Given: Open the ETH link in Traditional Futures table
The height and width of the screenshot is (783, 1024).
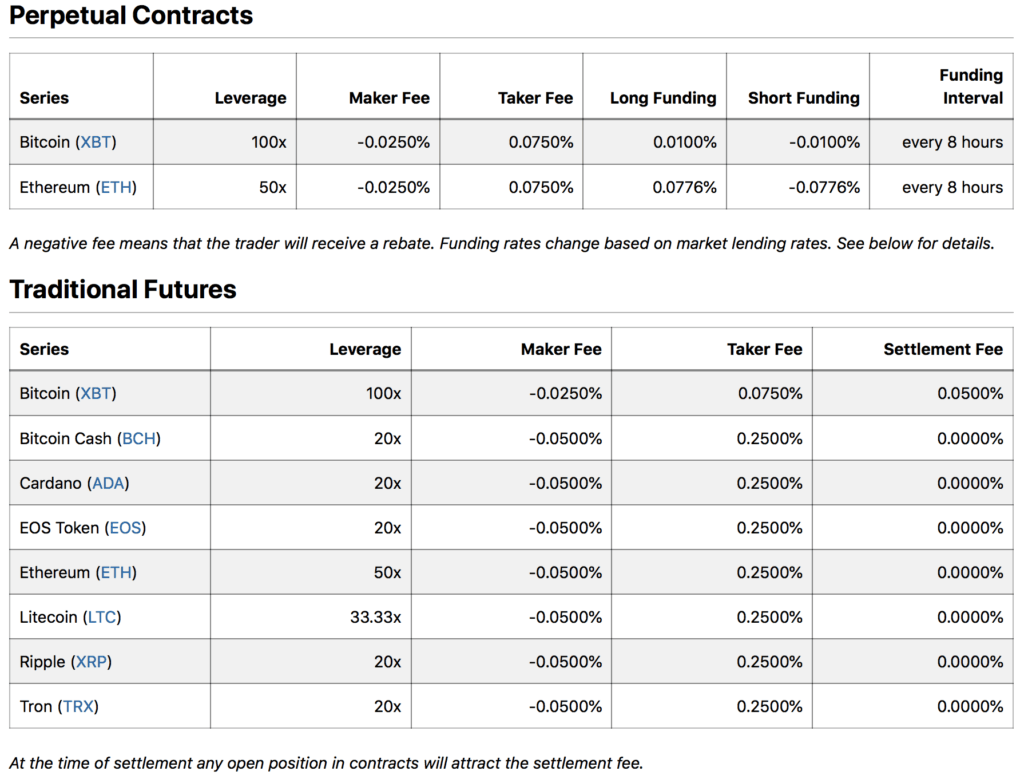Looking at the screenshot, I should point(117,573).
